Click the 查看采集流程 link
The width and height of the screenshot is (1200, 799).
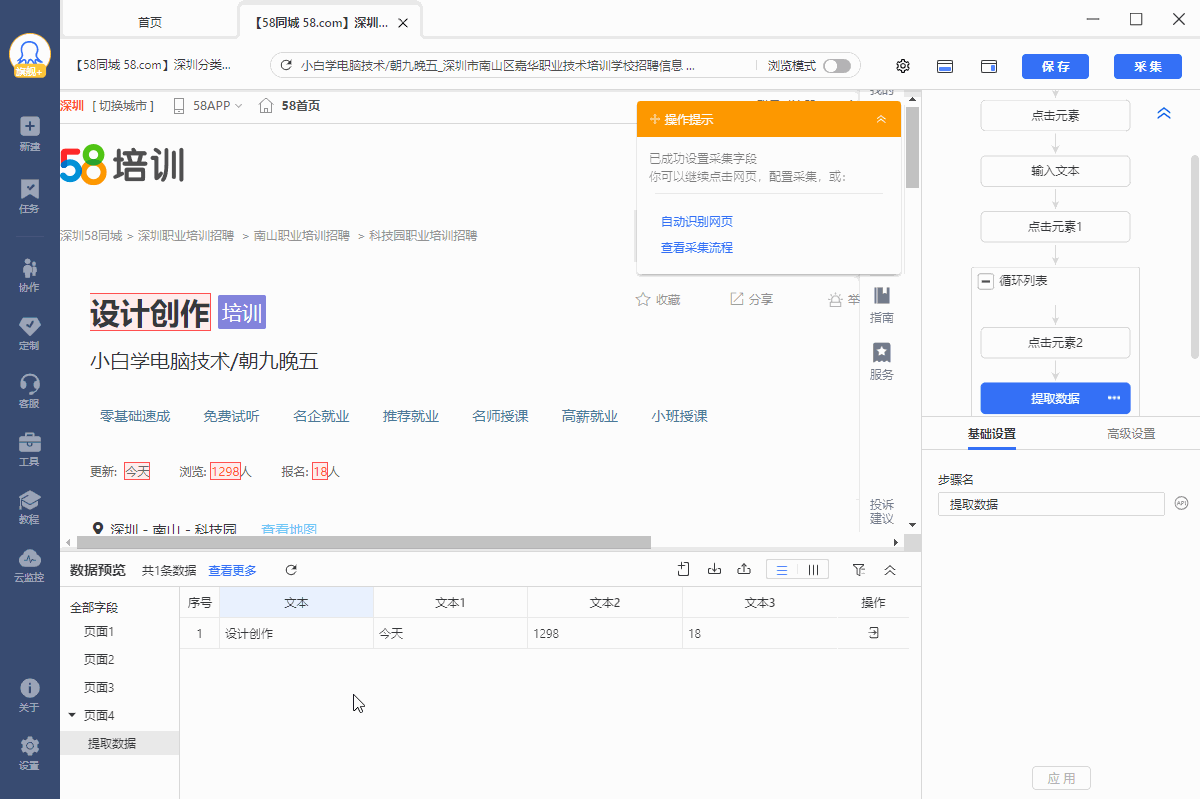coord(697,247)
